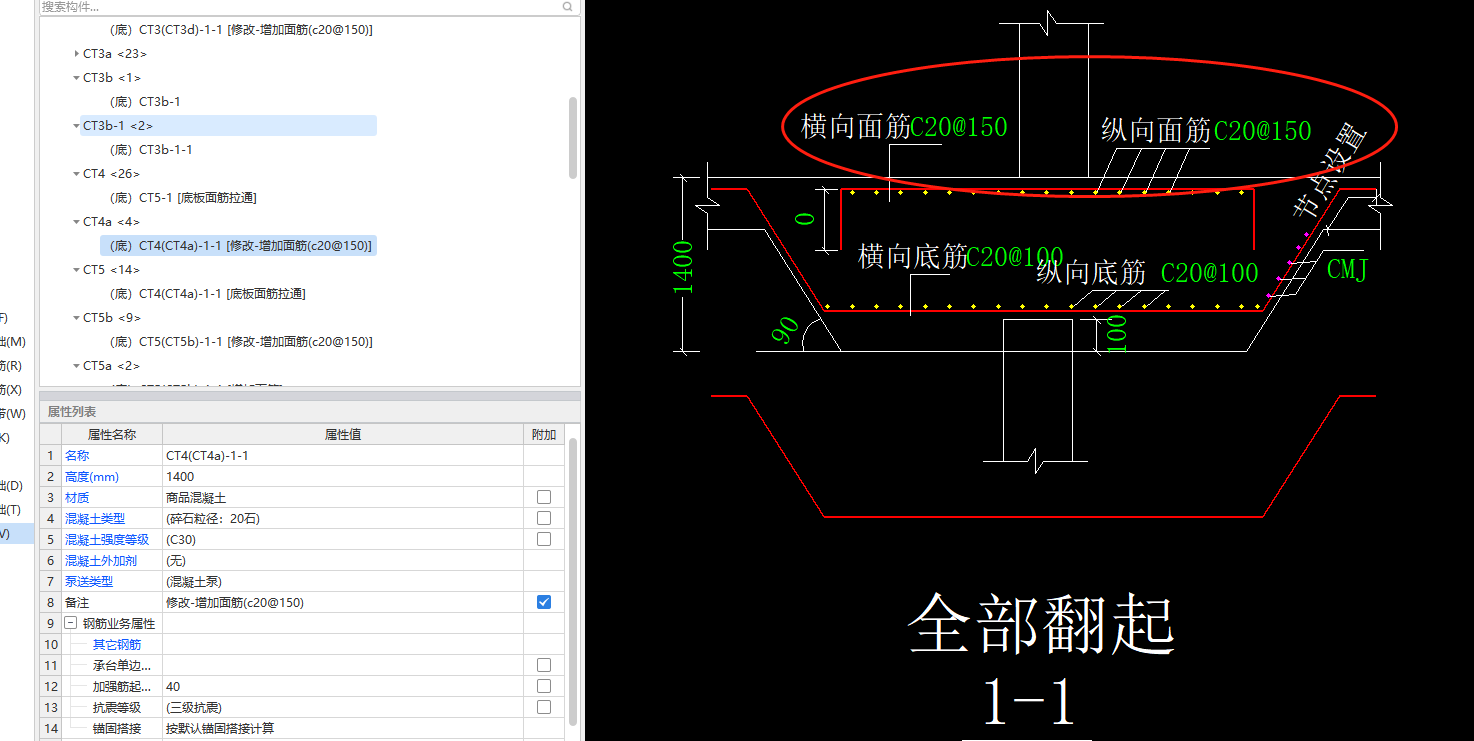Image resolution: width=1474 pixels, height=741 pixels.
Task: Click the 按默认锚固搭接计算 value cell
Action: 343,729
